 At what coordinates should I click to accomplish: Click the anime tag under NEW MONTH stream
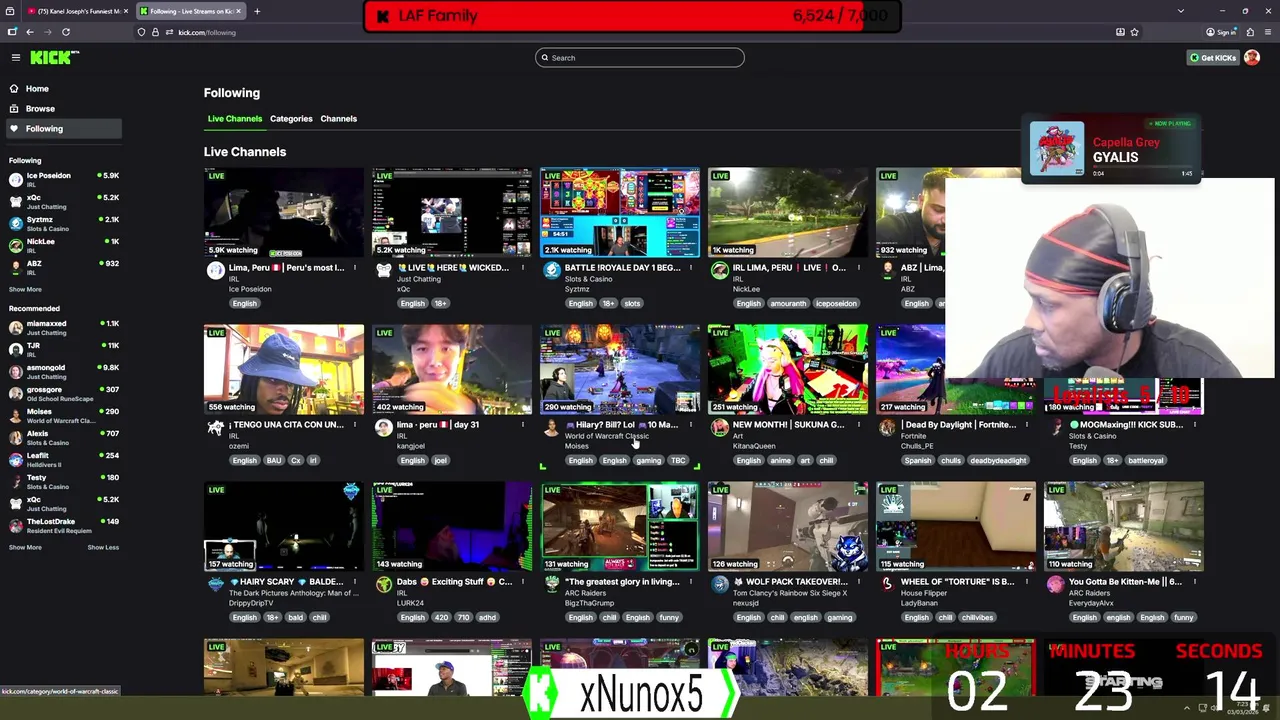[781, 461]
